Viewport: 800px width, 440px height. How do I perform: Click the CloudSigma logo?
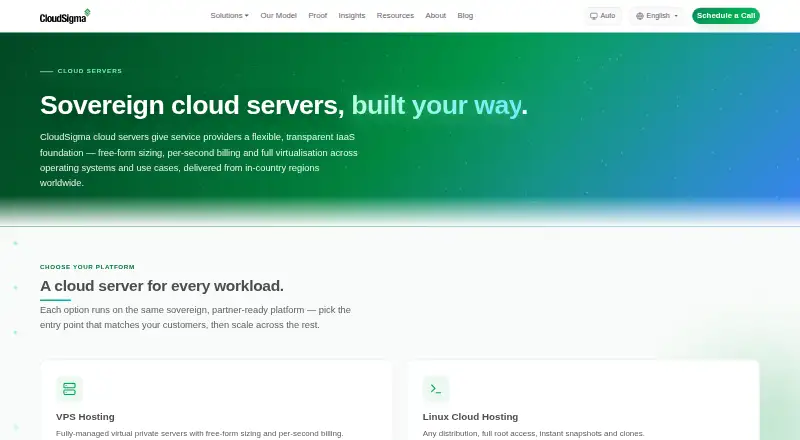pyautogui.click(x=65, y=16)
